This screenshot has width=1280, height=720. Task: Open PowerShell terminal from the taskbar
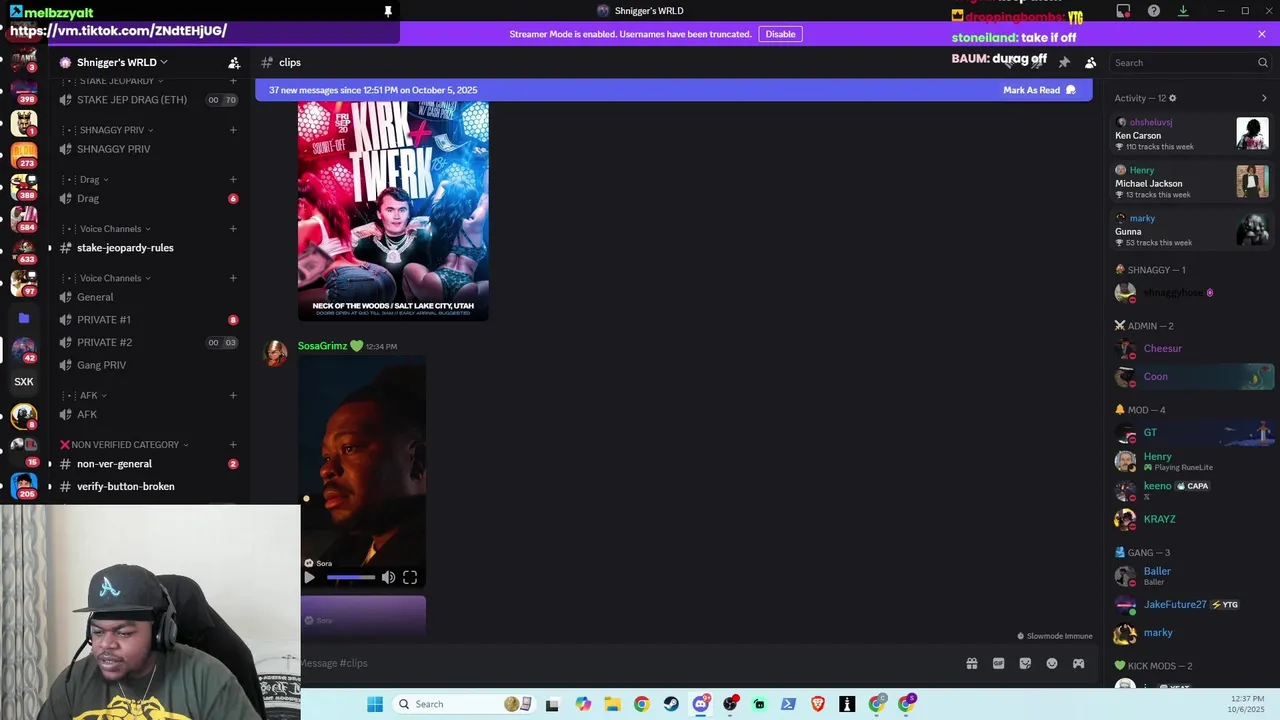point(788,704)
